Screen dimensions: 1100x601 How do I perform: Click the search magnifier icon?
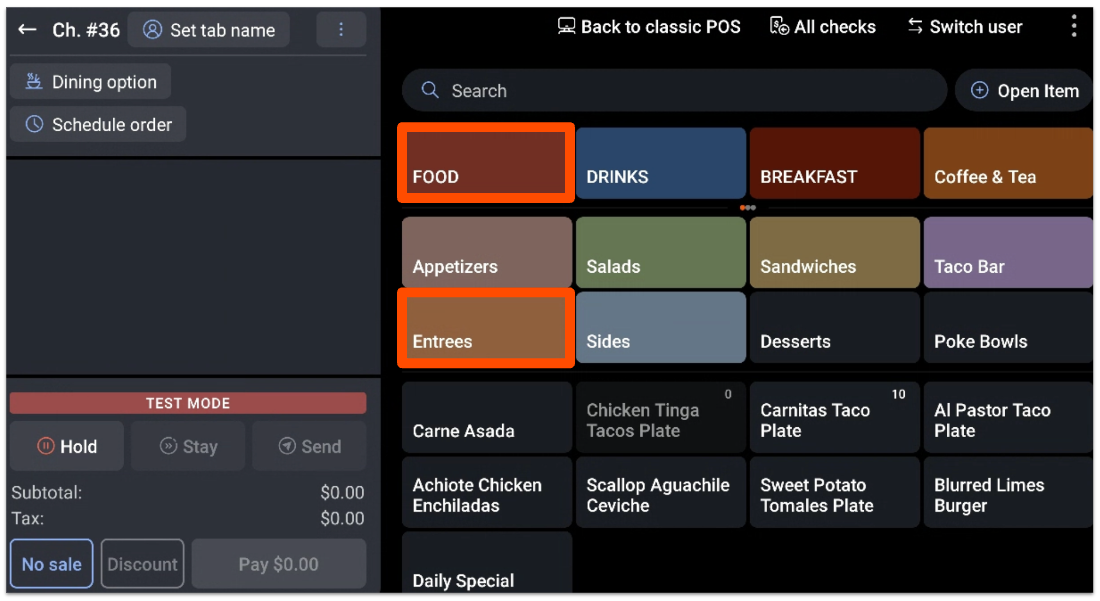(x=430, y=90)
